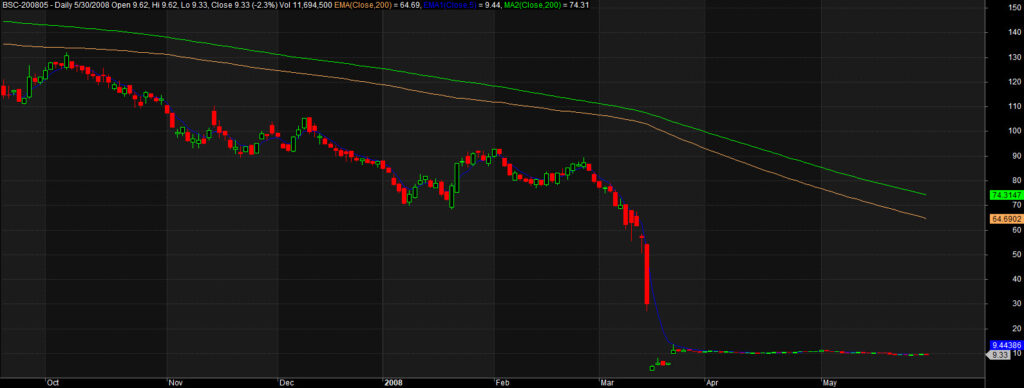1024x388 pixels.
Task: Click the 150 level on price axis
Action: [x=1015, y=7]
